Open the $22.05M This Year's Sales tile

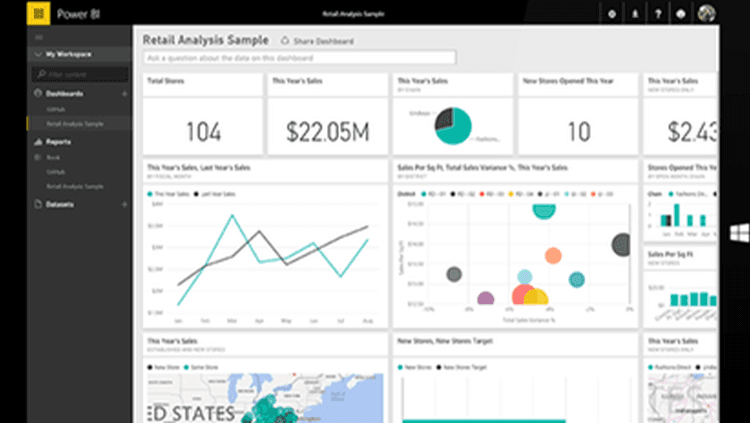328,114
